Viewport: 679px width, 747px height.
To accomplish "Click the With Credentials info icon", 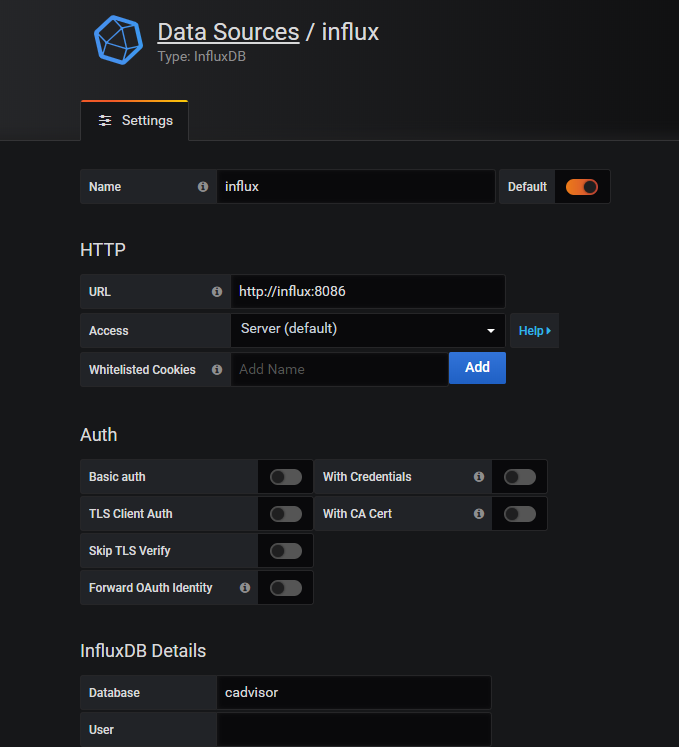I will [479, 476].
